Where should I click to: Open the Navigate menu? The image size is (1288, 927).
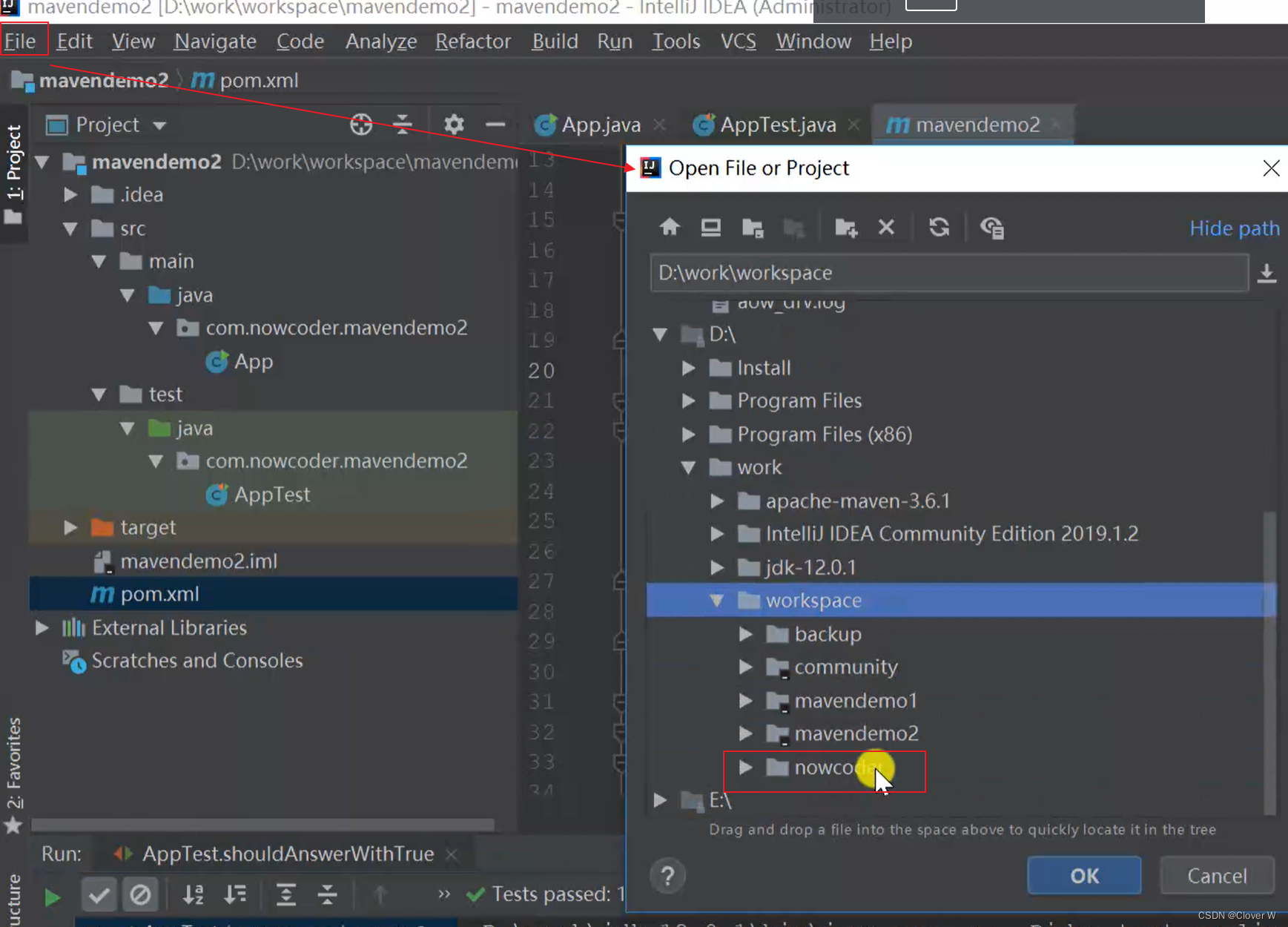point(215,42)
